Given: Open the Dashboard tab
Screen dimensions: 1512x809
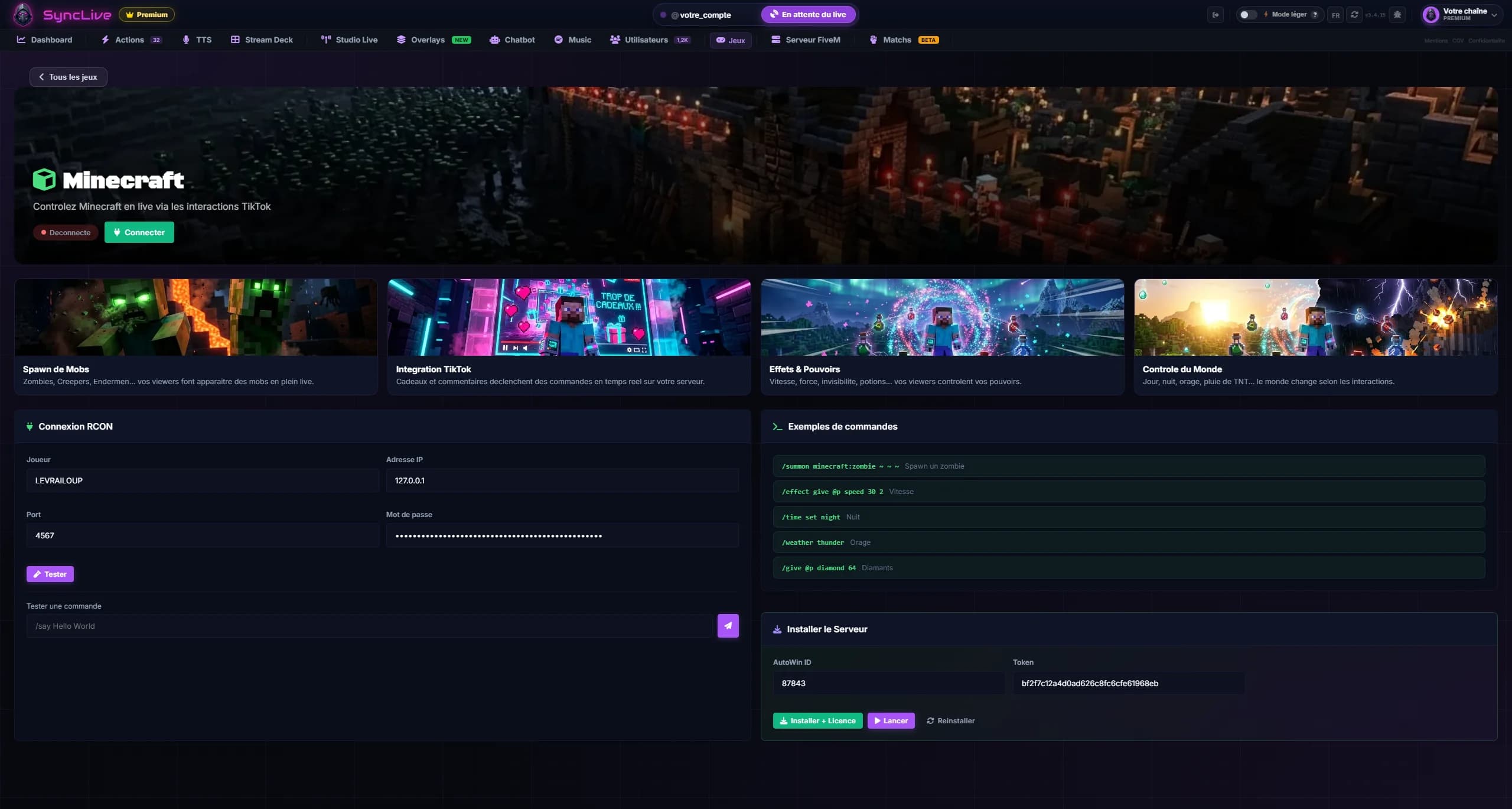Looking at the screenshot, I should click(x=45, y=40).
